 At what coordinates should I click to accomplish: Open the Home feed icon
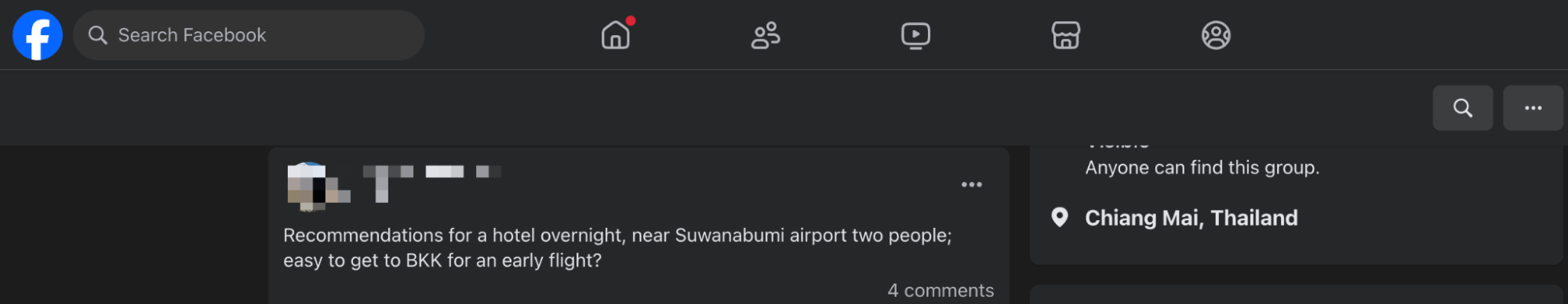coord(616,35)
